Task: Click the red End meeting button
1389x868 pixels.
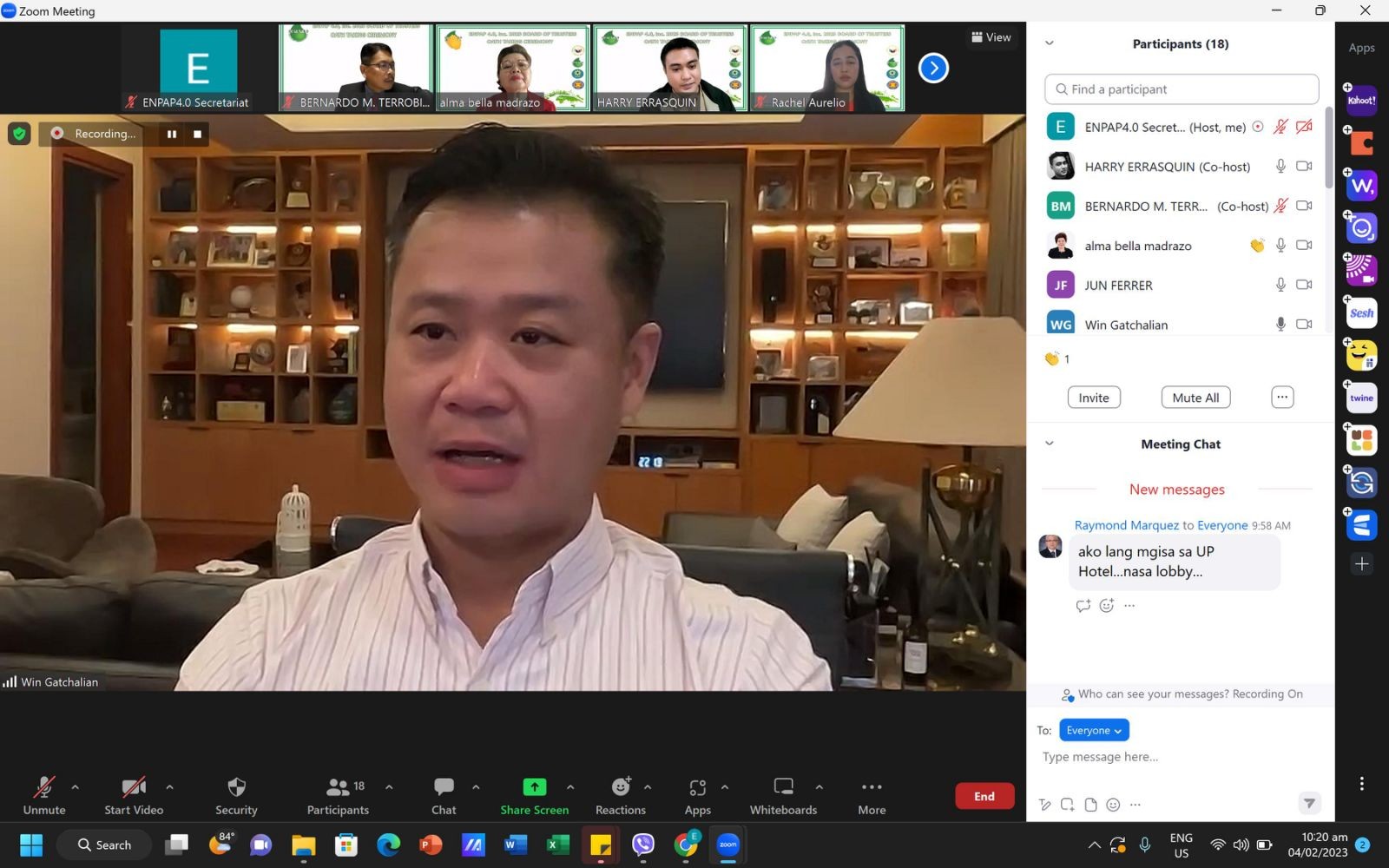Action: [x=984, y=796]
